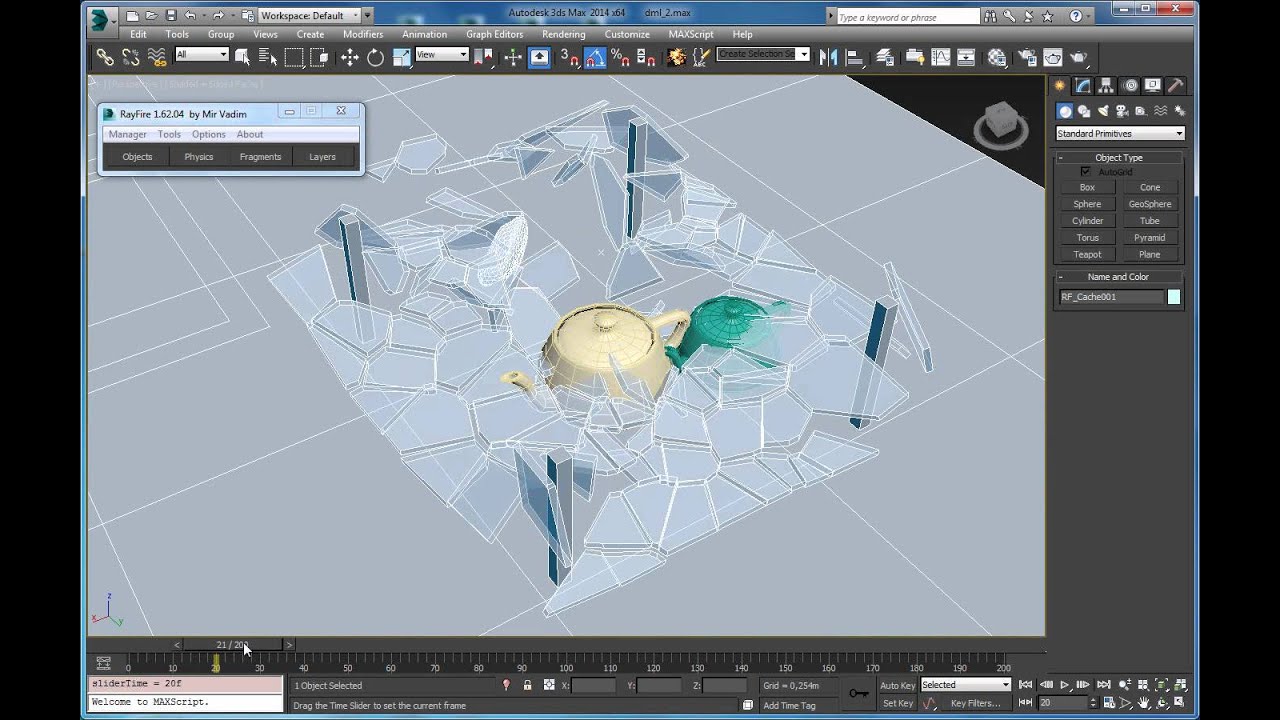Open the Animation menu
Screen dimensions: 1280x720
click(424, 34)
